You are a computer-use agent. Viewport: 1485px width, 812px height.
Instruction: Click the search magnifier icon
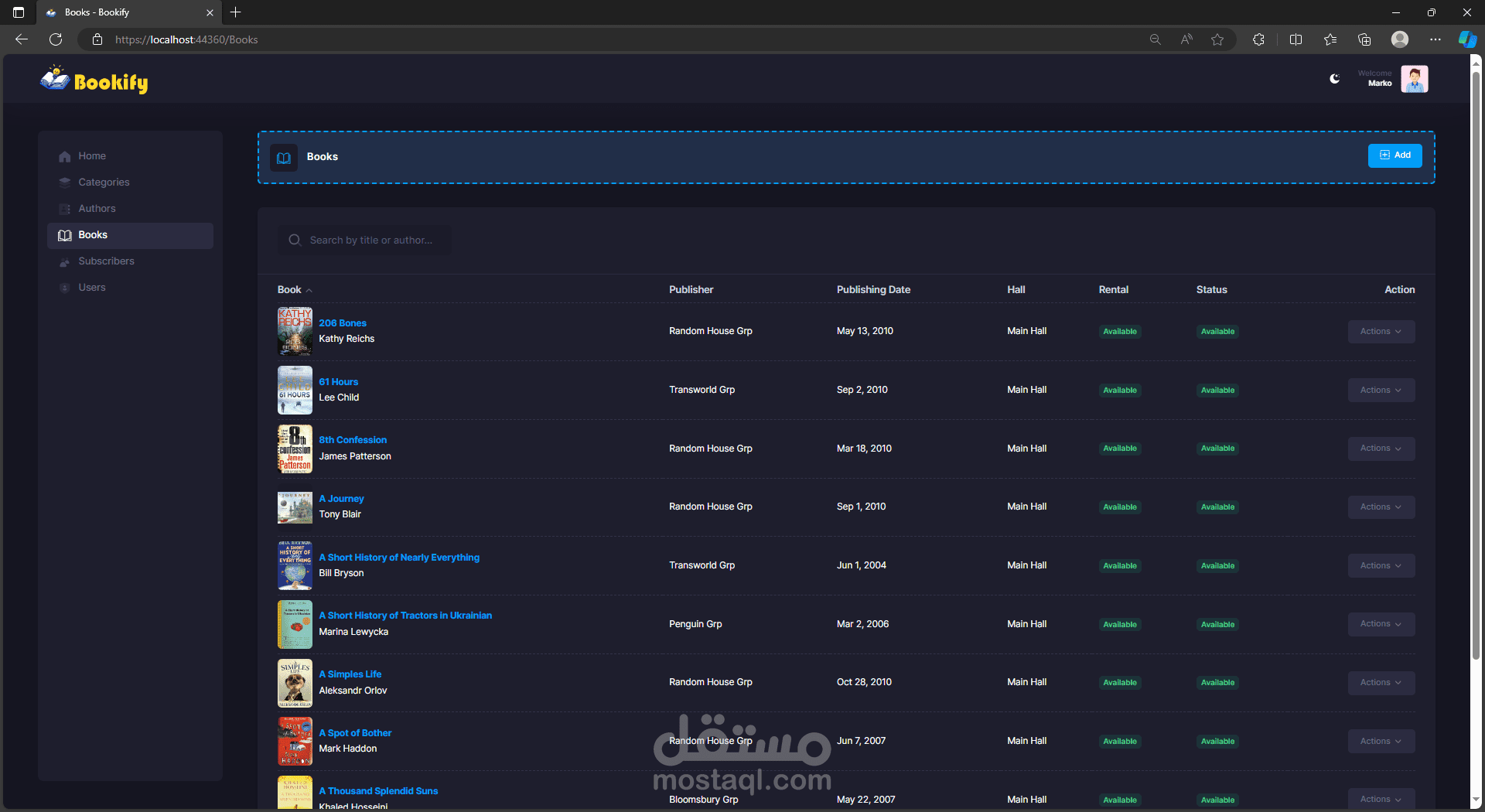click(x=295, y=241)
